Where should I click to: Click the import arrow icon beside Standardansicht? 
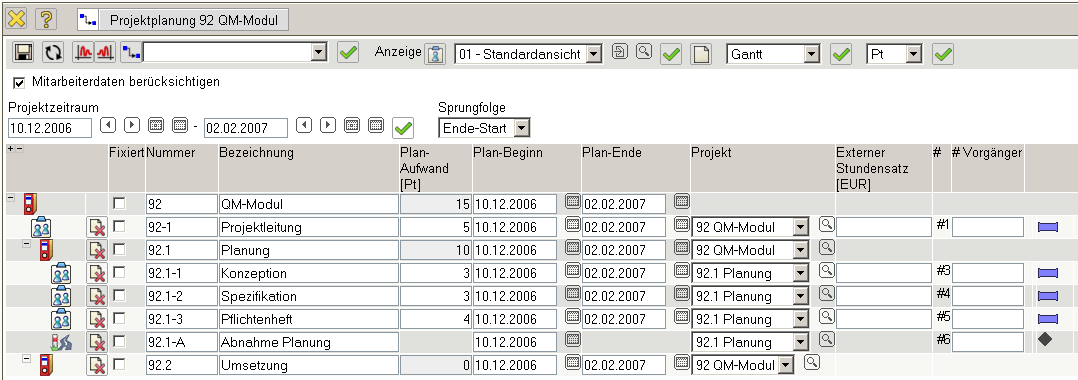point(619,52)
